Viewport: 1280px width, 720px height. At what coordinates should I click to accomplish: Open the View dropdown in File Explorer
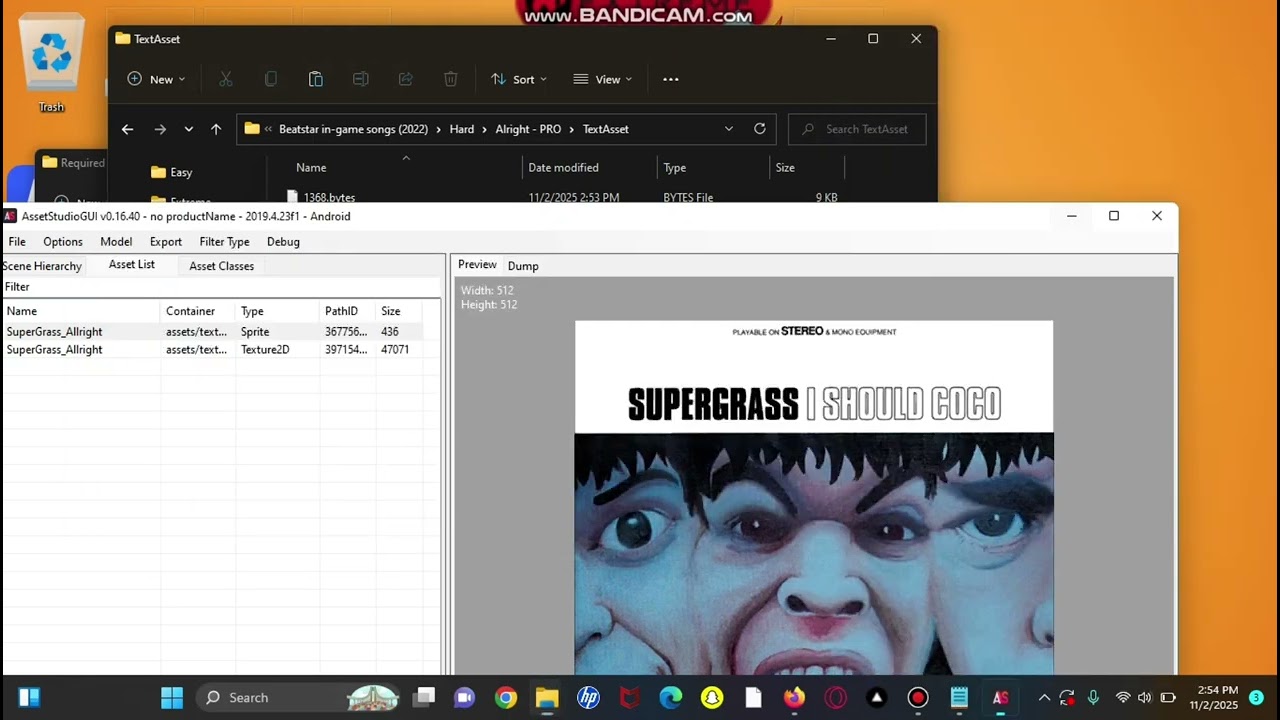click(x=602, y=79)
